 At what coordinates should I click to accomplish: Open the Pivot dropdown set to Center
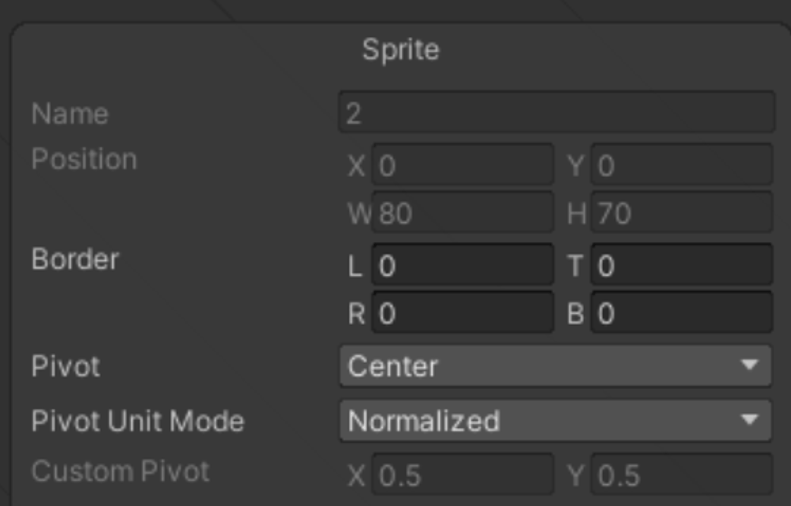[555, 366]
